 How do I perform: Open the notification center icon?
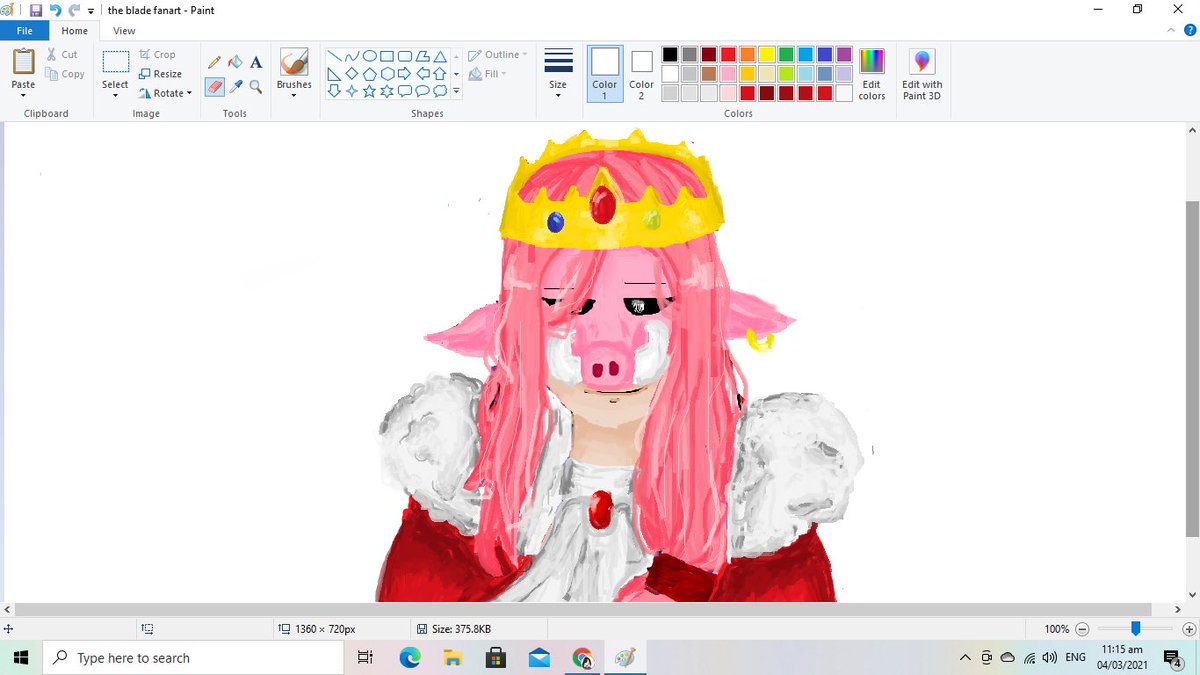(x=1172, y=658)
